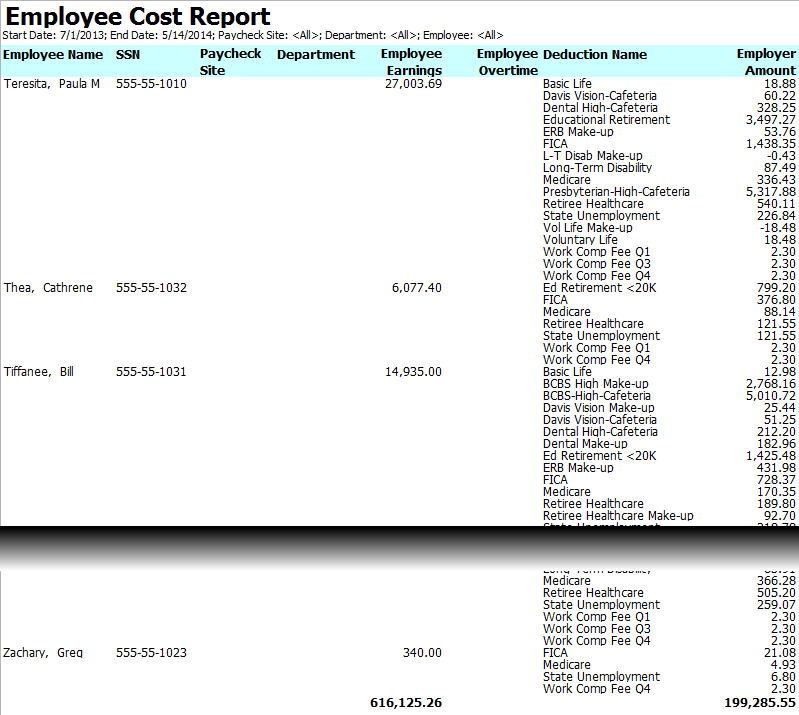799x715 pixels.
Task: Click Davis Vision Make-up deduction
Action: point(599,408)
